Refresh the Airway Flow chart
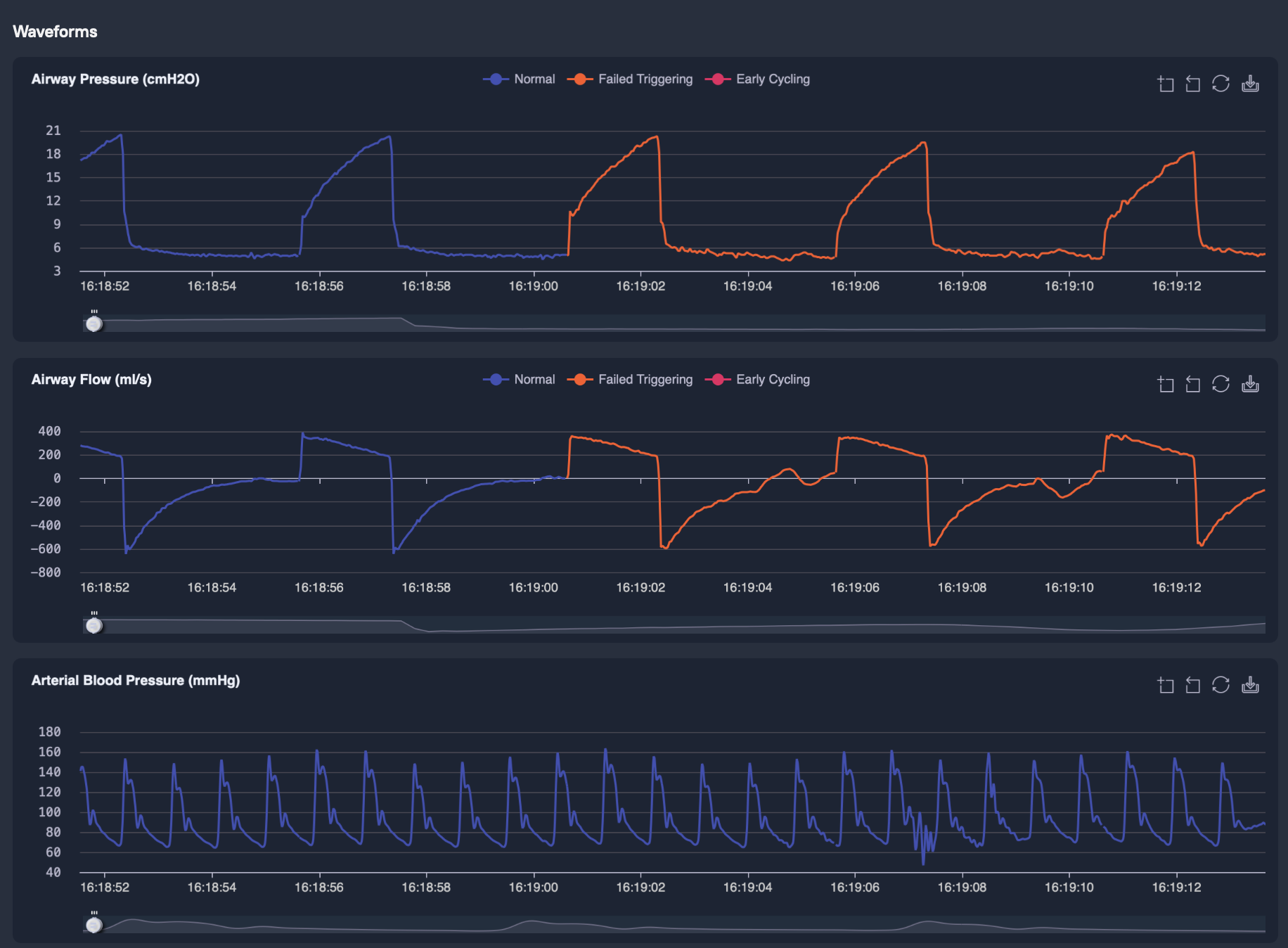Image resolution: width=1288 pixels, height=948 pixels. (1221, 384)
